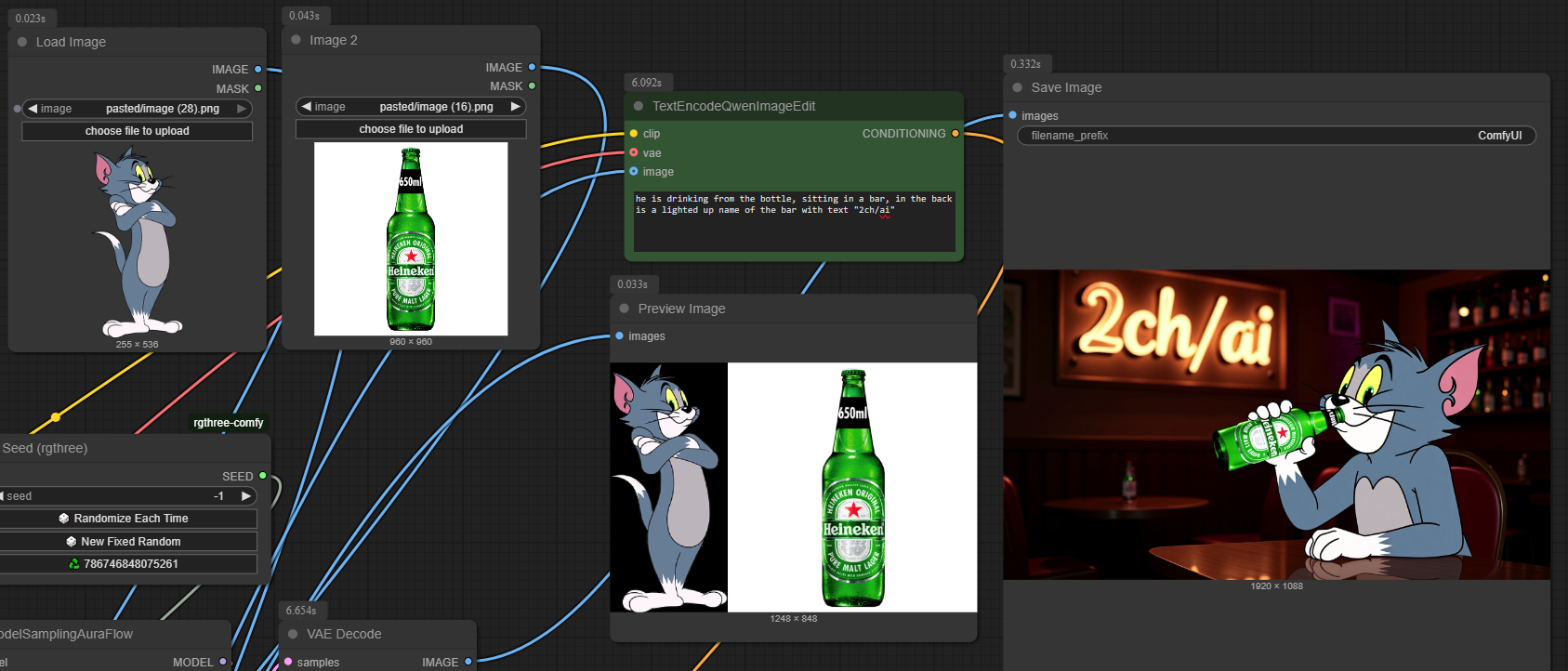Click the 6.092s execution time badge

647,83
